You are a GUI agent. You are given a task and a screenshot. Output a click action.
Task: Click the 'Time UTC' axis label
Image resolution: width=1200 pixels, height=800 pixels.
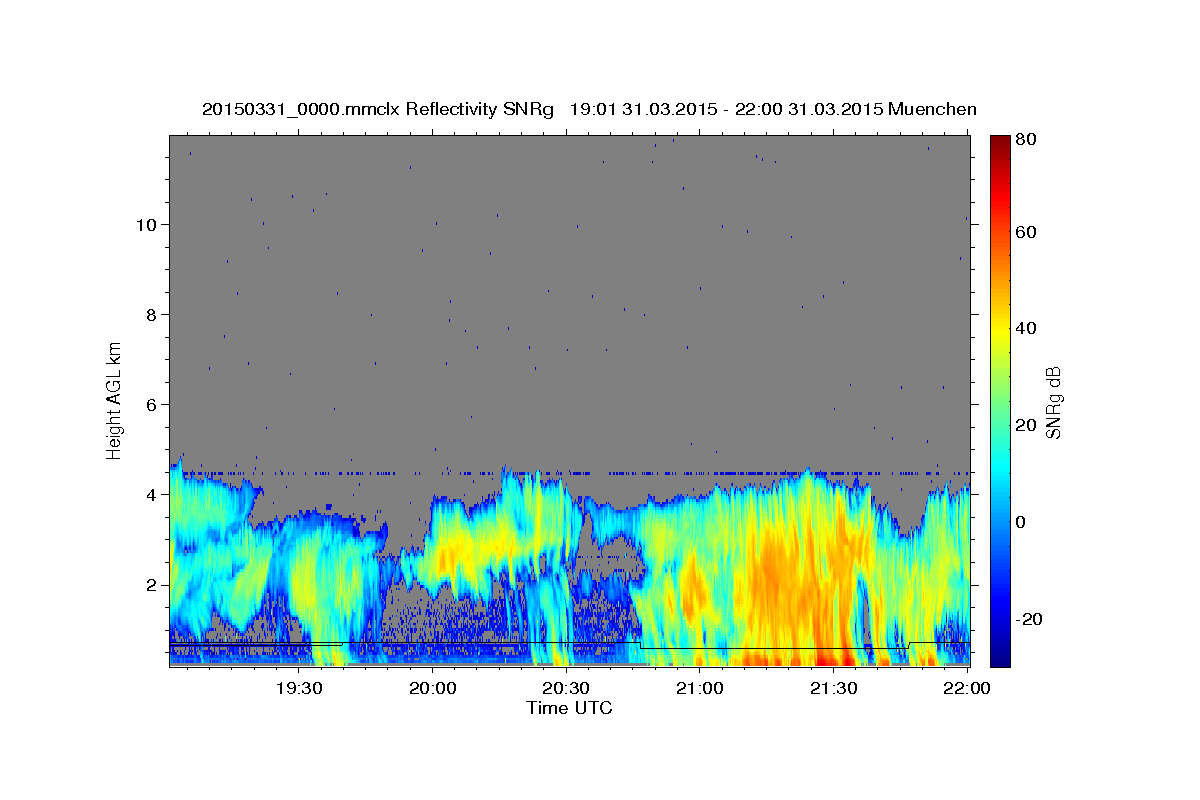tap(569, 708)
